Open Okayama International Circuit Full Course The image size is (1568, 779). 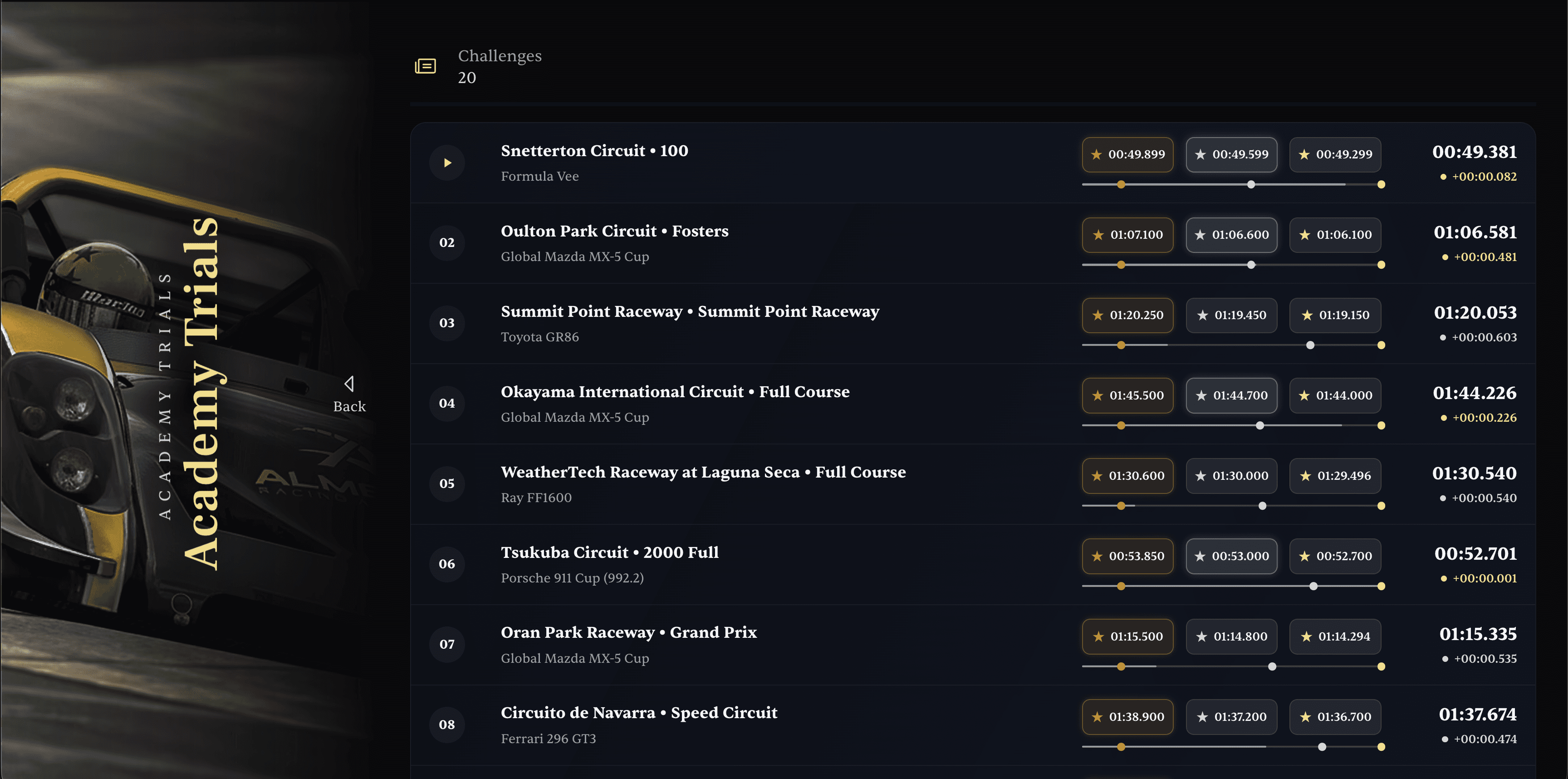675,392
